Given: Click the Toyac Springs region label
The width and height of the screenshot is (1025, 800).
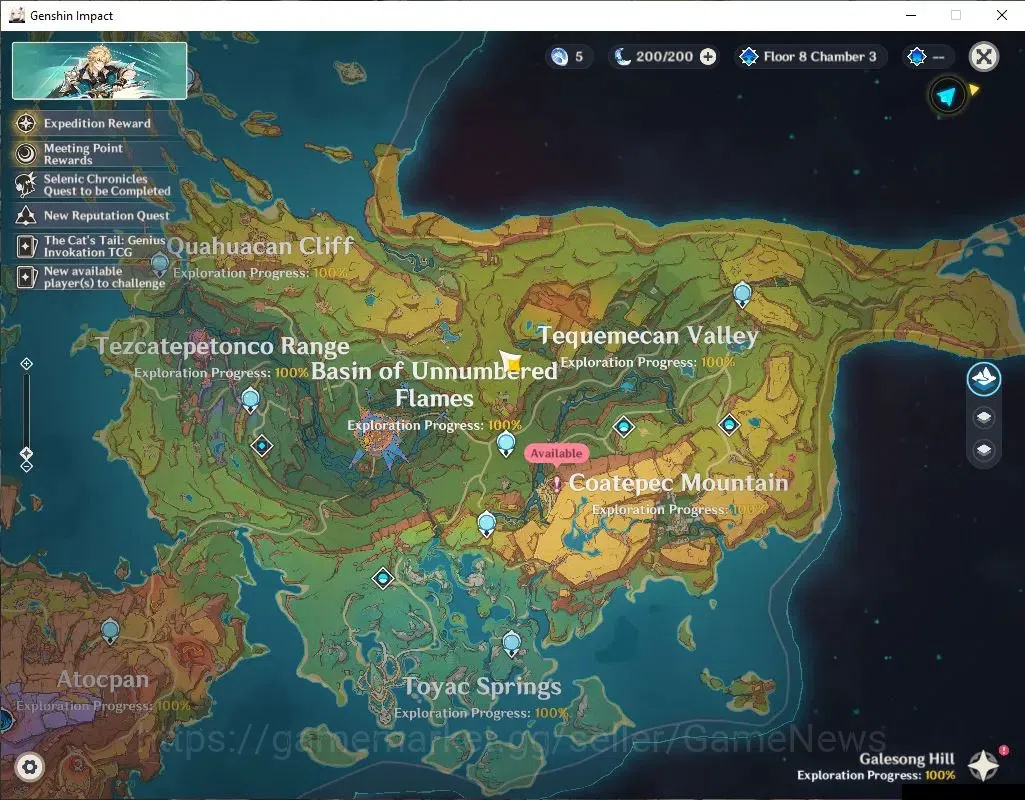Looking at the screenshot, I should [x=482, y=686].
